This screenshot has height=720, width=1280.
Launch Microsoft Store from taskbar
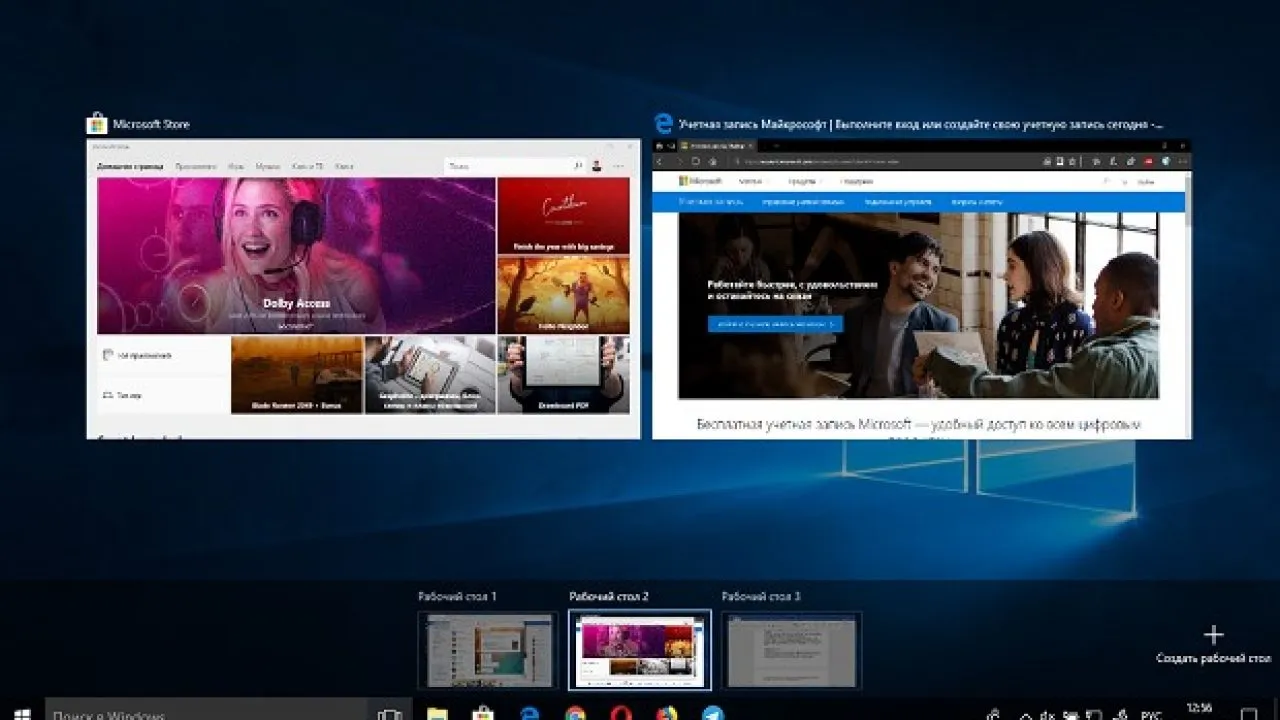[483, 714]
